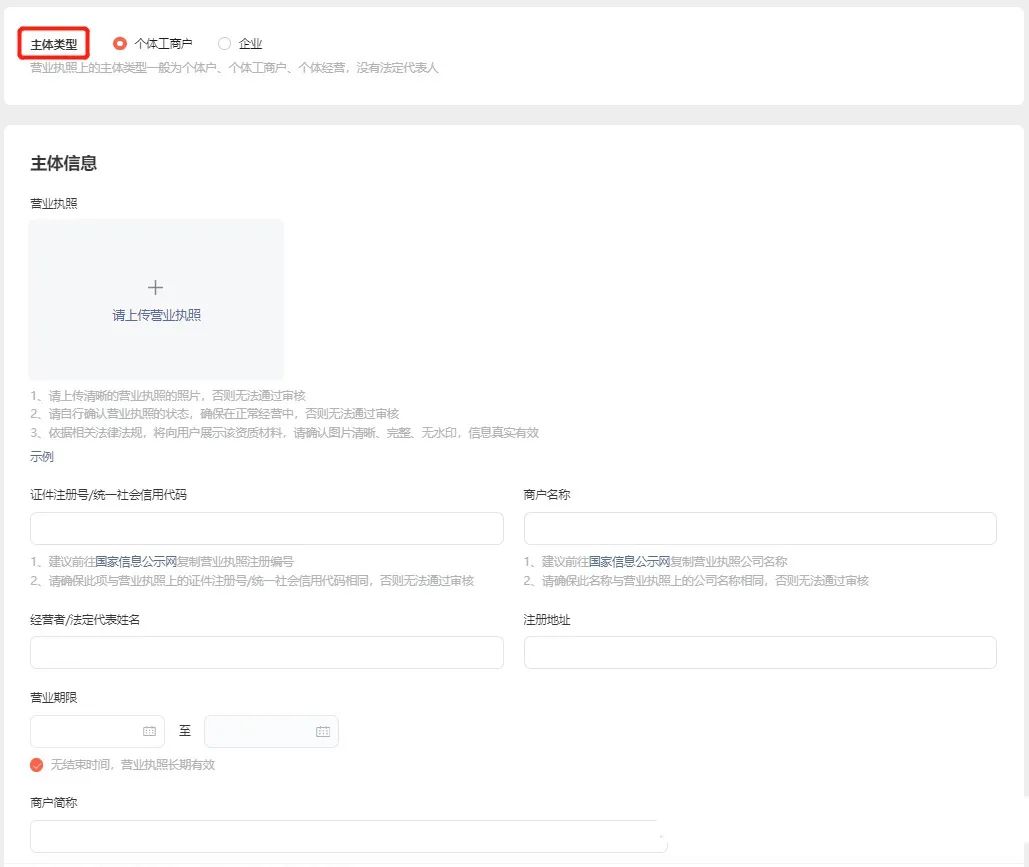Toggle 无结束时间，营业执照长期有效 checkbox
This screenshot has width=1029, height=867.
37,765
